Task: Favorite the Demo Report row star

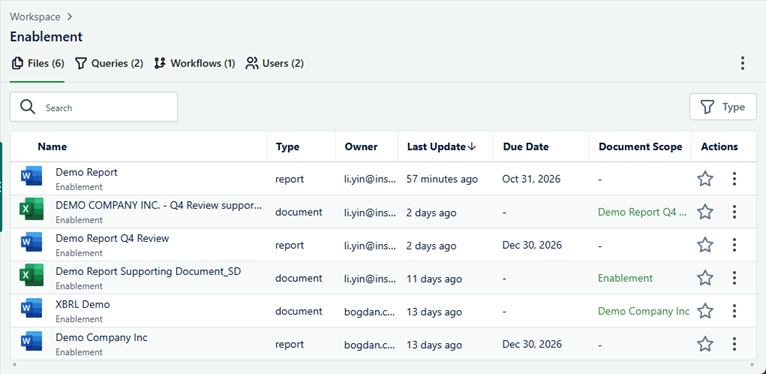Action: click(x=705, y=179)
